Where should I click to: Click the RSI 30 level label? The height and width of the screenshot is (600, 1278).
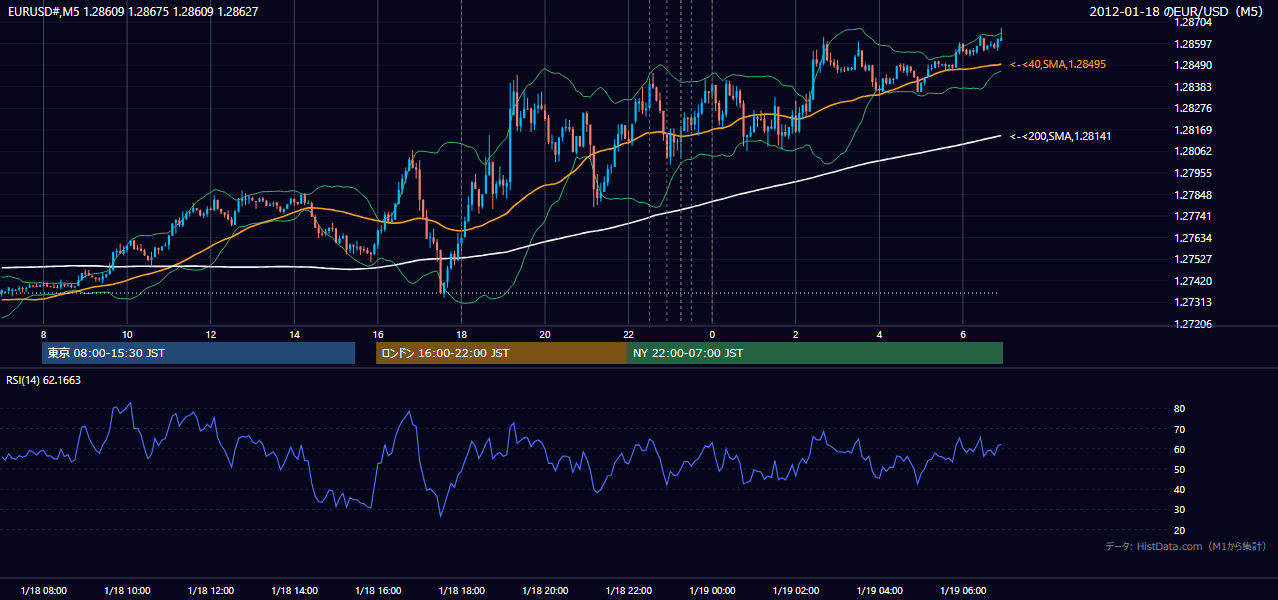point(1180,510)
